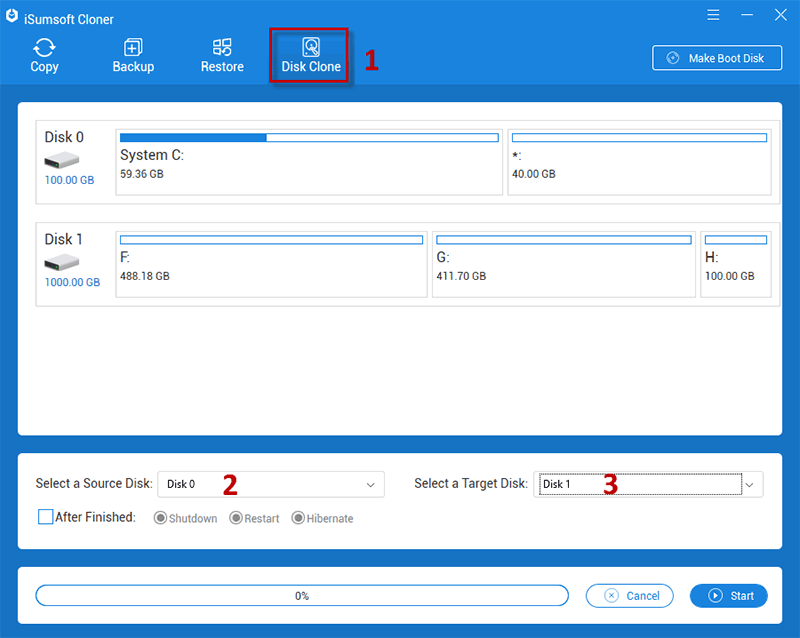Select the F: partition 488.18 GB

(271, 264)
